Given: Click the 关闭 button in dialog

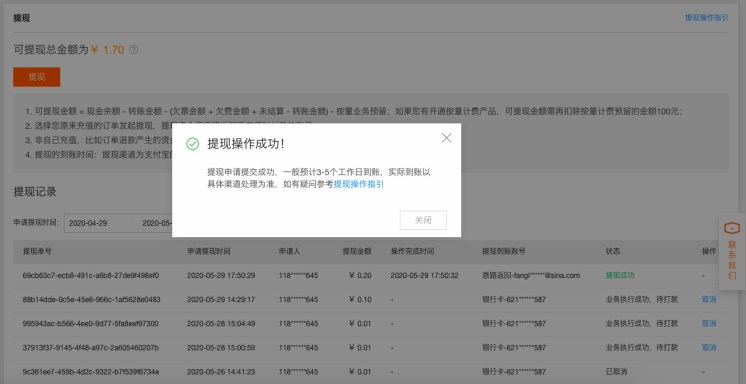Looking at the screenshot, I should (x=423, y=220).
